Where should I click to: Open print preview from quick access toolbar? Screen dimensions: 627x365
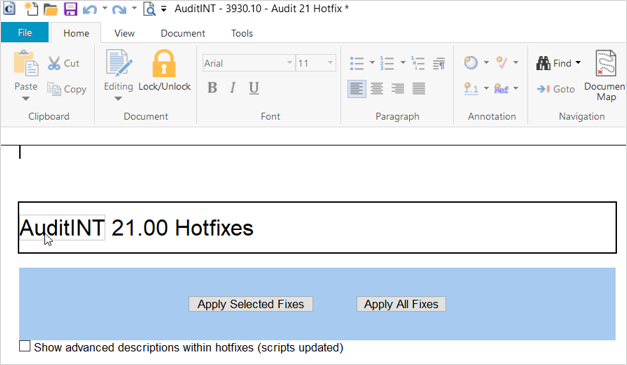click(x=149, y=9)
